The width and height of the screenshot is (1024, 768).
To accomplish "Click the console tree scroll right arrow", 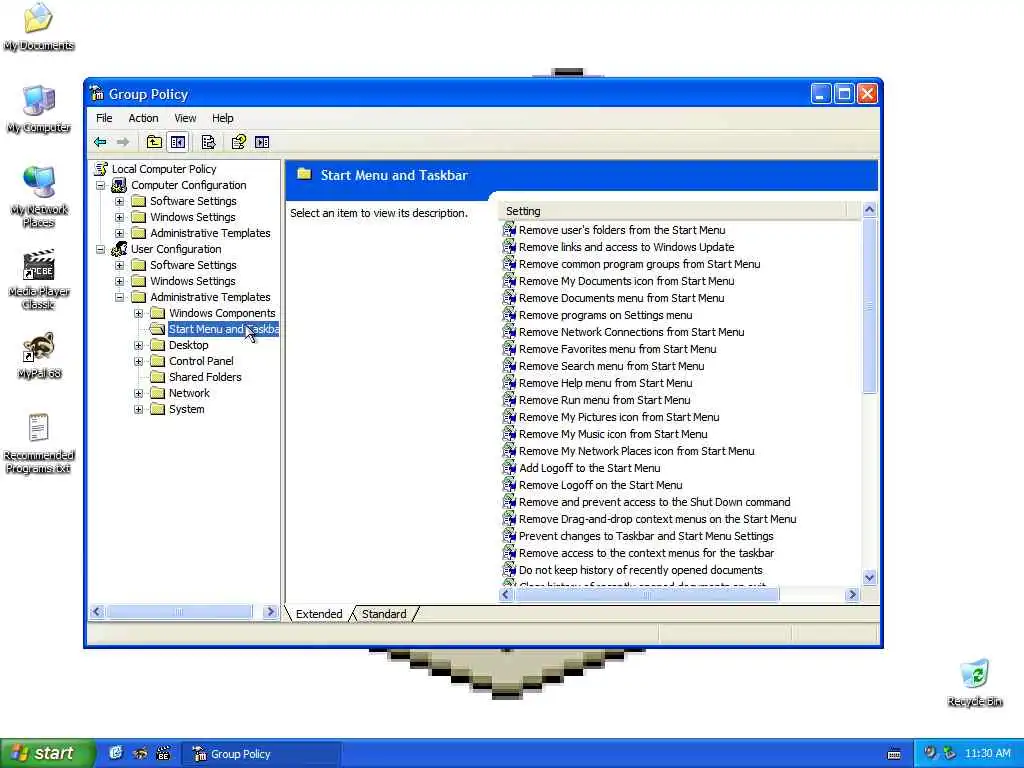I will pos(270,611).
